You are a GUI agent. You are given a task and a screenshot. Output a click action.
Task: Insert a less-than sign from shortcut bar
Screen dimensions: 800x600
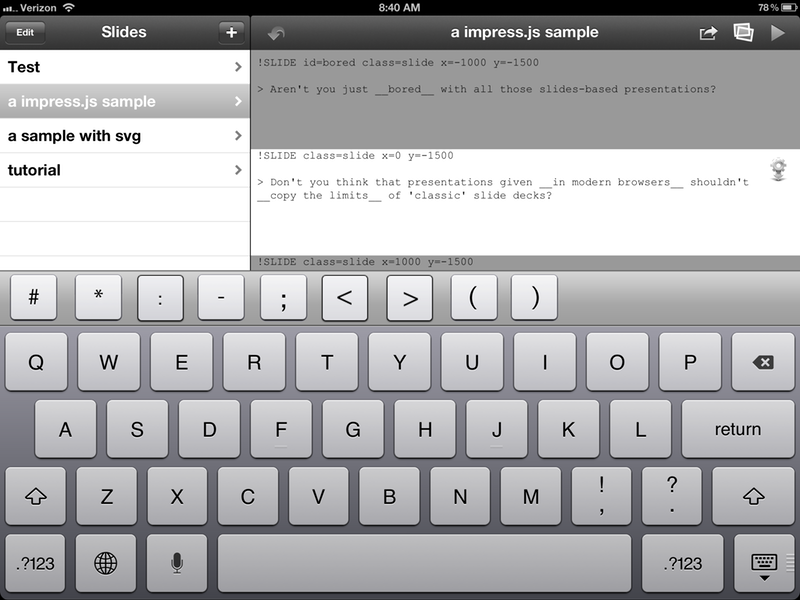point(345,297)
